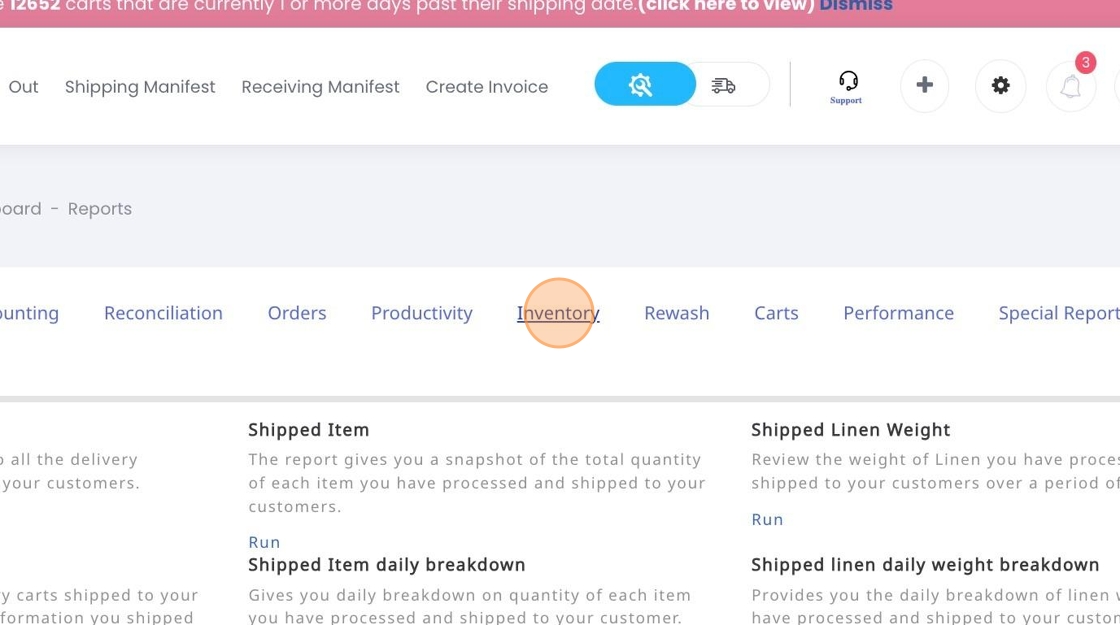The image size is (1120, 625).
Task: Open the notifications bell icon
Action: 1071,87
